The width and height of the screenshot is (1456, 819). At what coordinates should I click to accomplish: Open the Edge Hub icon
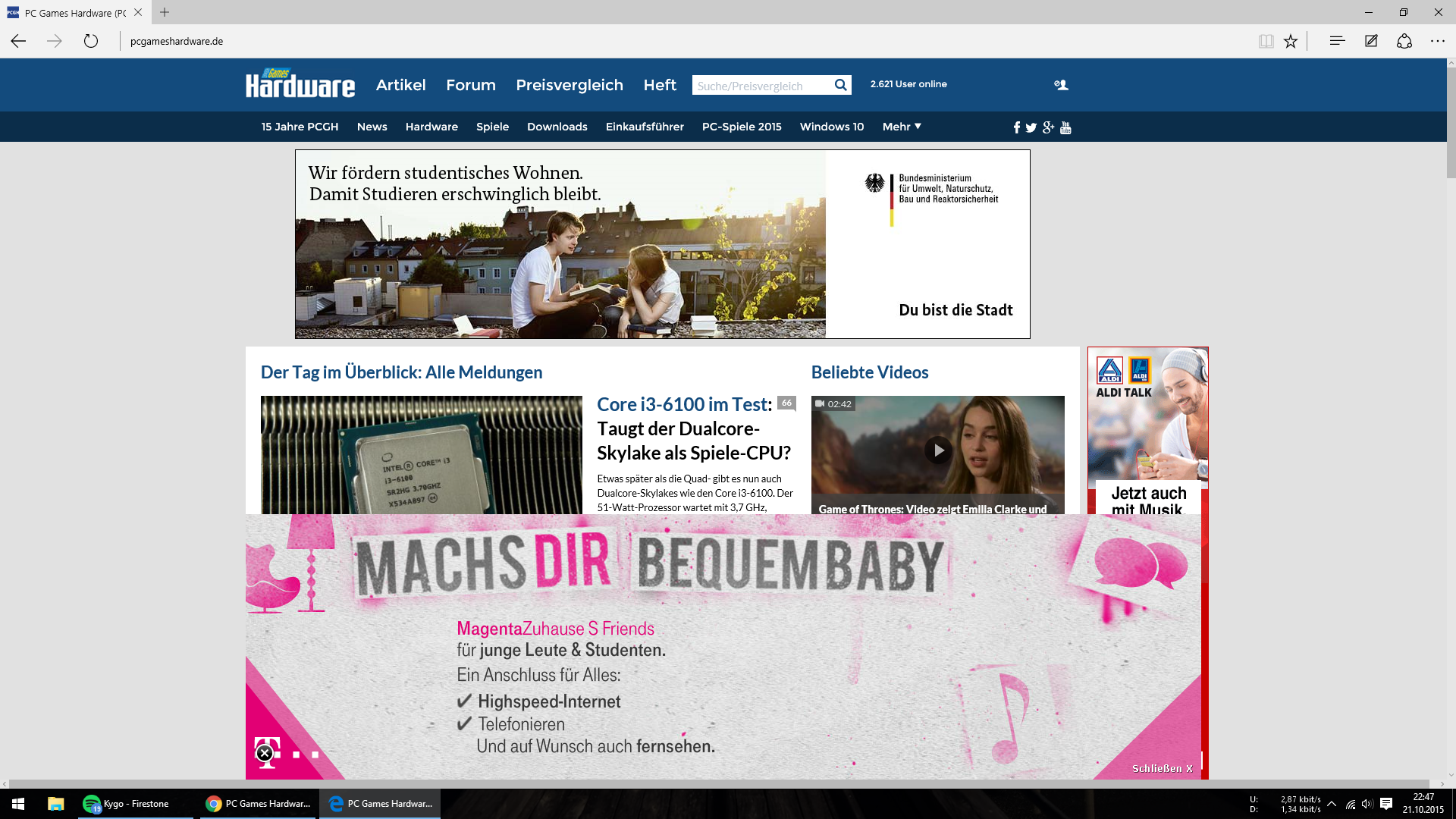1337,41
